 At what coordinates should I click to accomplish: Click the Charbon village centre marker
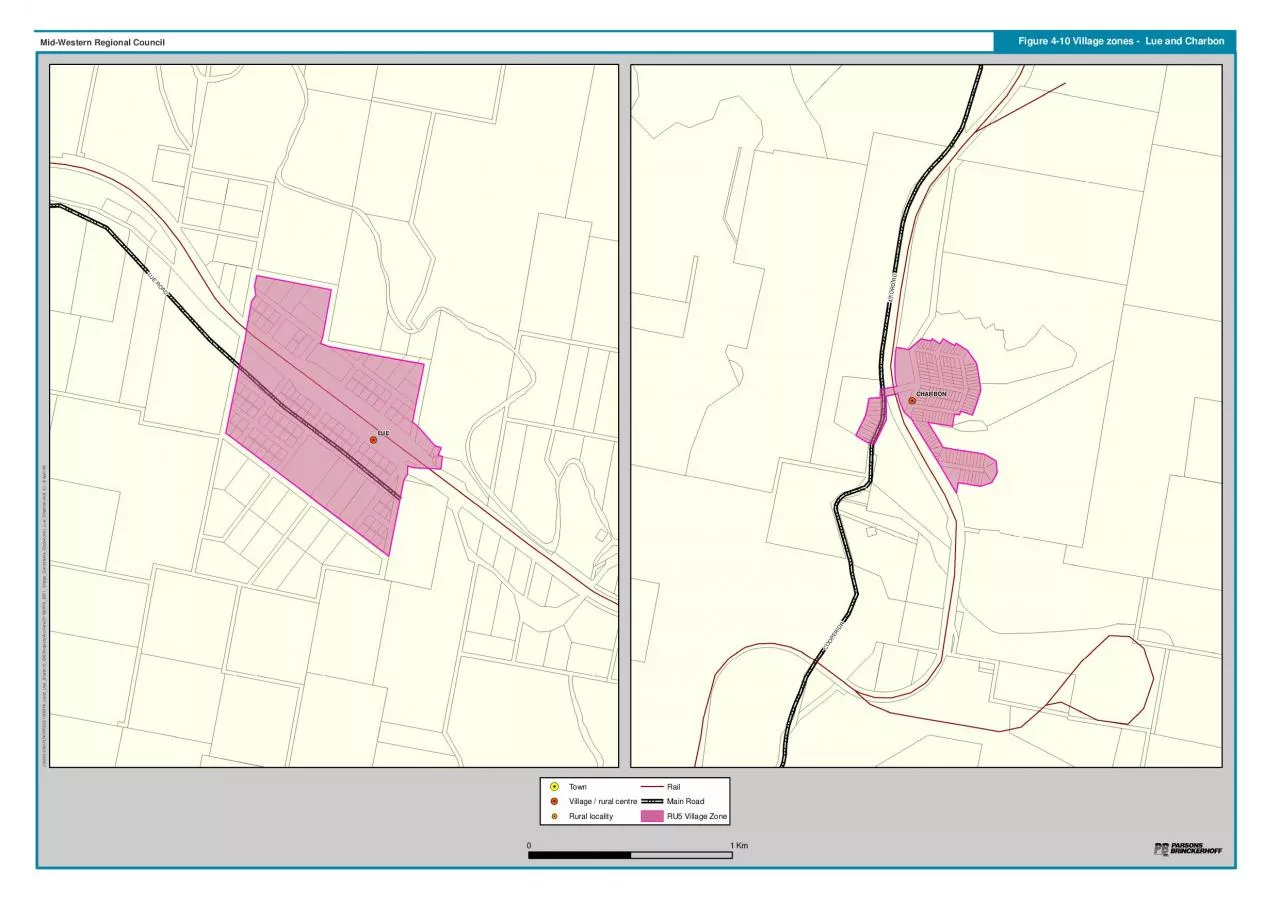pyautogui.click(x=912, y=400)
